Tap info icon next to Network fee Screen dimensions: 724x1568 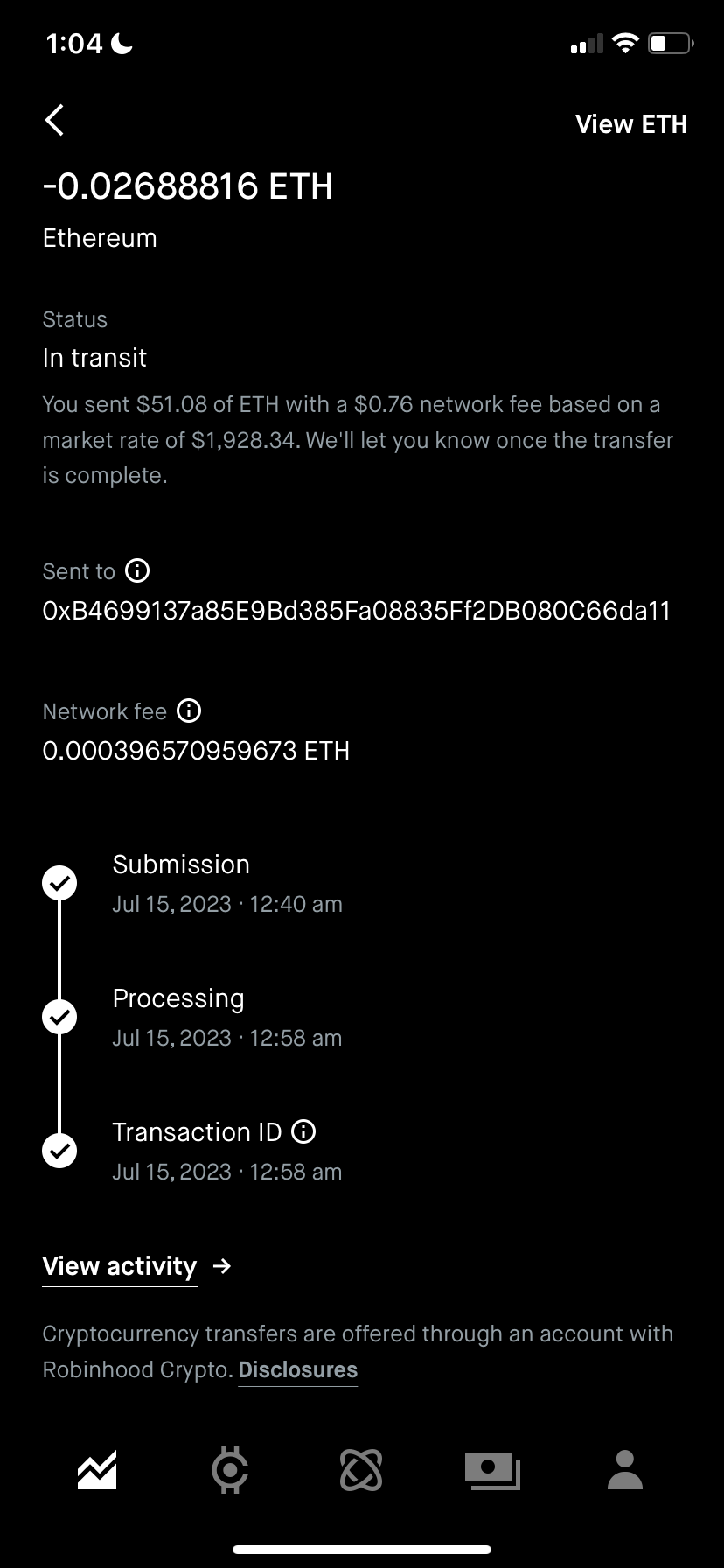(x=189, y=710)
